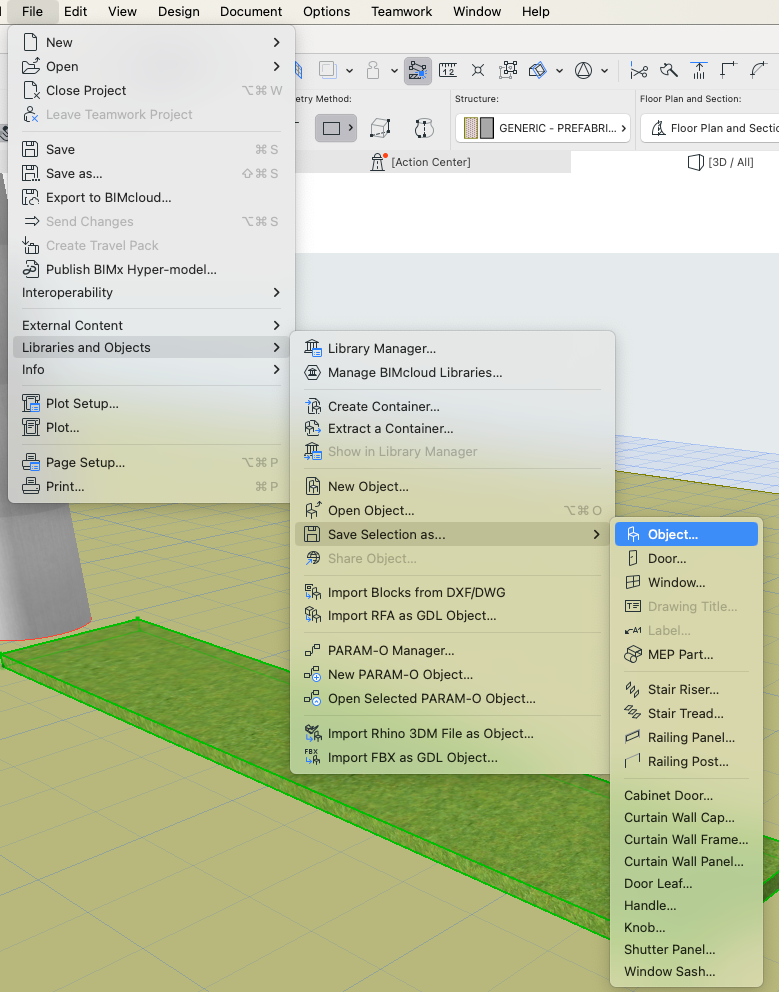779x992 pixels.
Task: Save selection as Curtain Wall Panel...
Action: tap(687, 862)
